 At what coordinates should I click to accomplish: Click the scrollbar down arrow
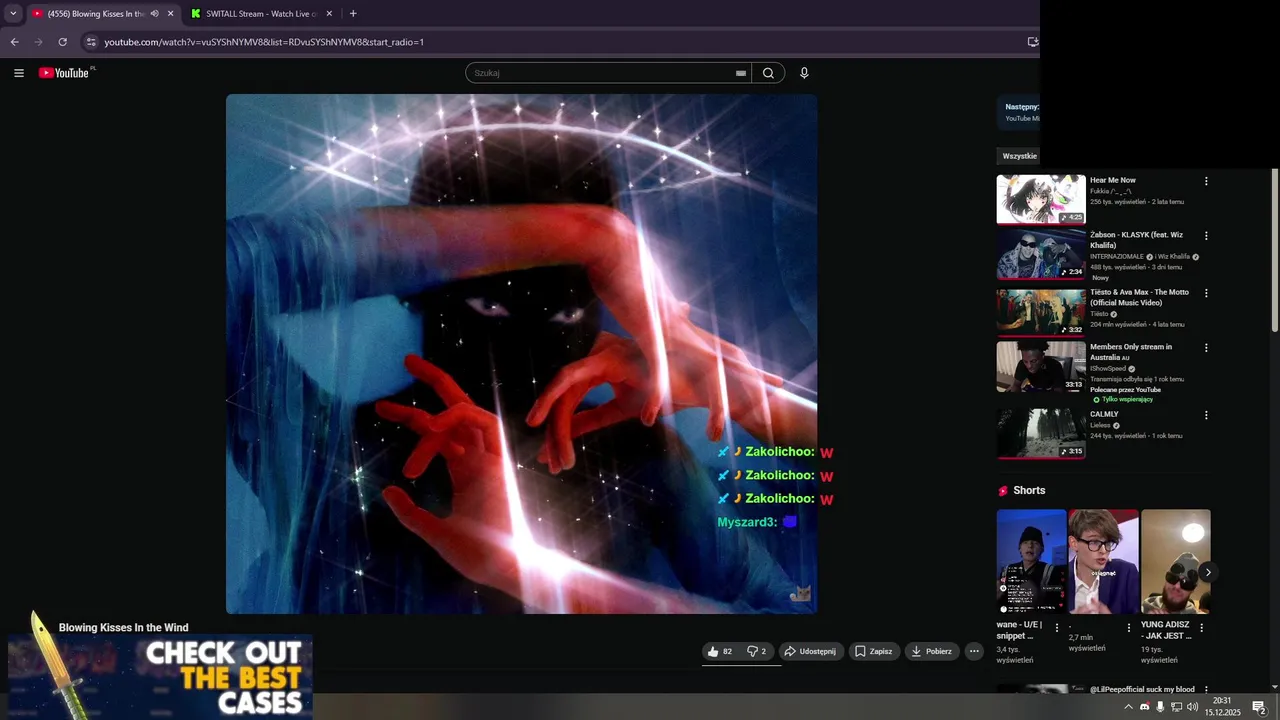[x=1274, y=686]
